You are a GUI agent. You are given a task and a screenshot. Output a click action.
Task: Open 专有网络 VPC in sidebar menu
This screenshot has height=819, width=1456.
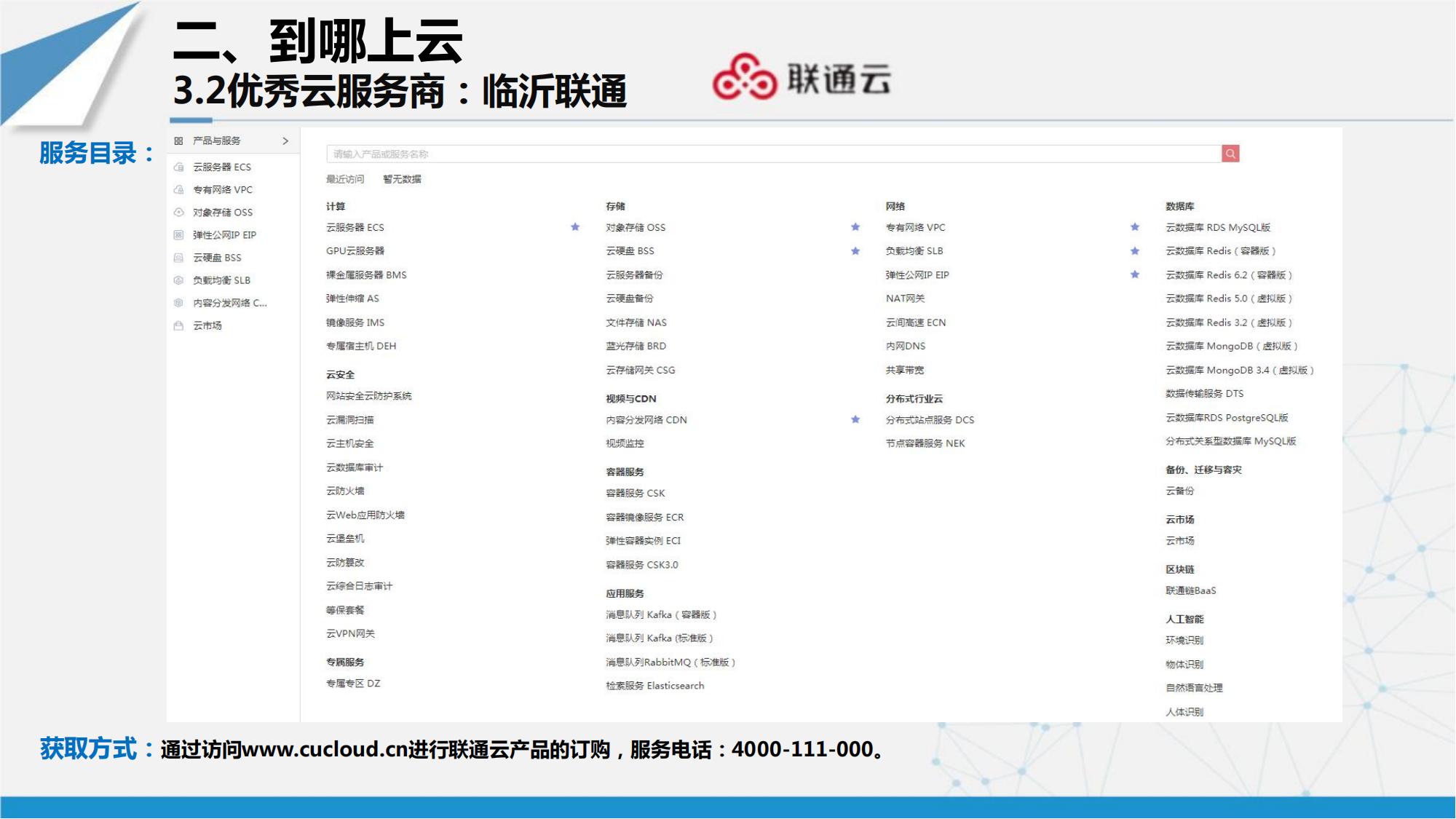click(x=223, y=190)
